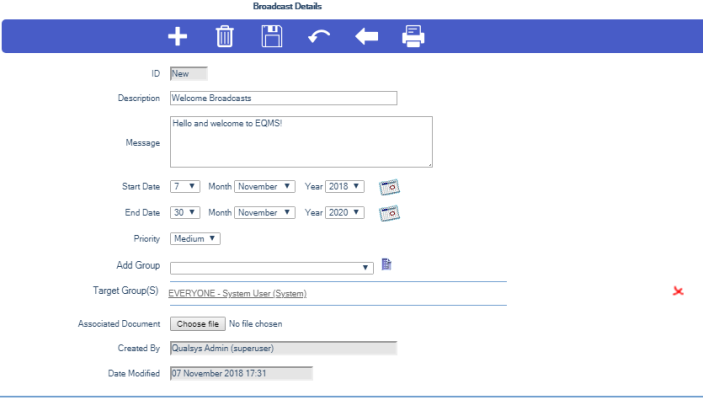Open End Date Year dropdown showing 2020

click(345, 212)
